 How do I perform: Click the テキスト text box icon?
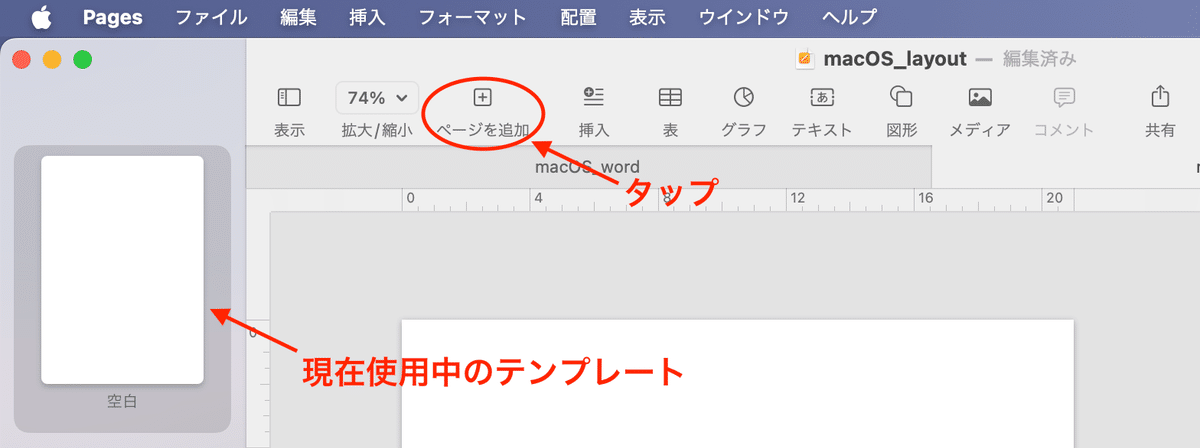coord(822,97)
